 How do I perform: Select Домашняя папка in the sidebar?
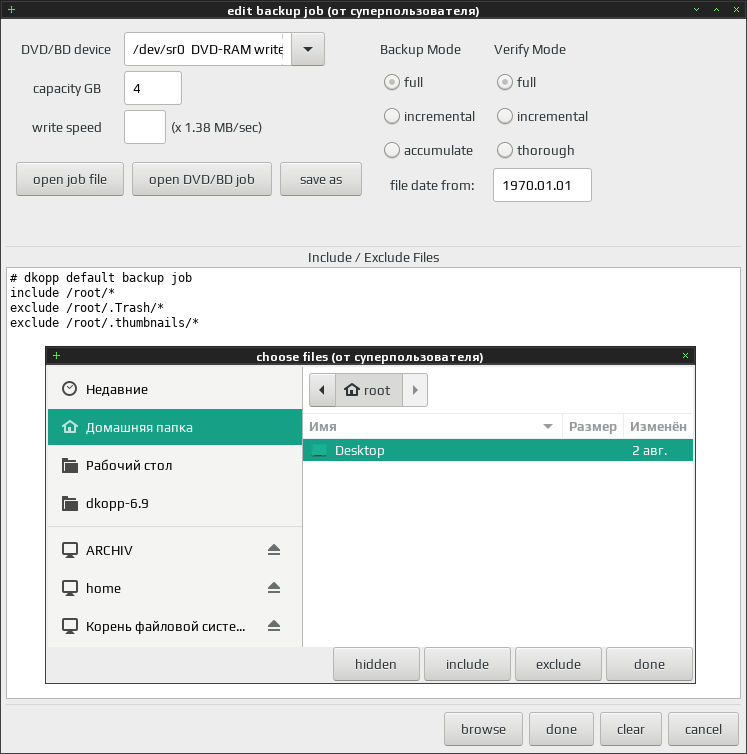(x=175, y=427)
